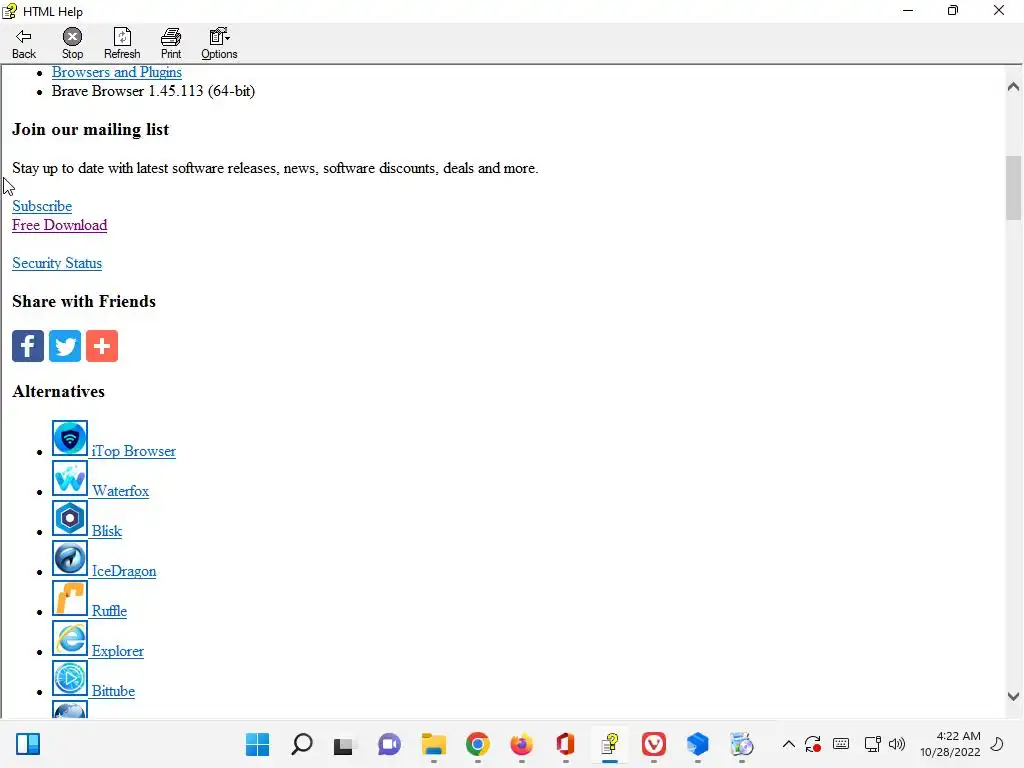The width and height of the screenshot is (1024, 768).
Task: Open volume control in system tray
Action: (897, 744)
